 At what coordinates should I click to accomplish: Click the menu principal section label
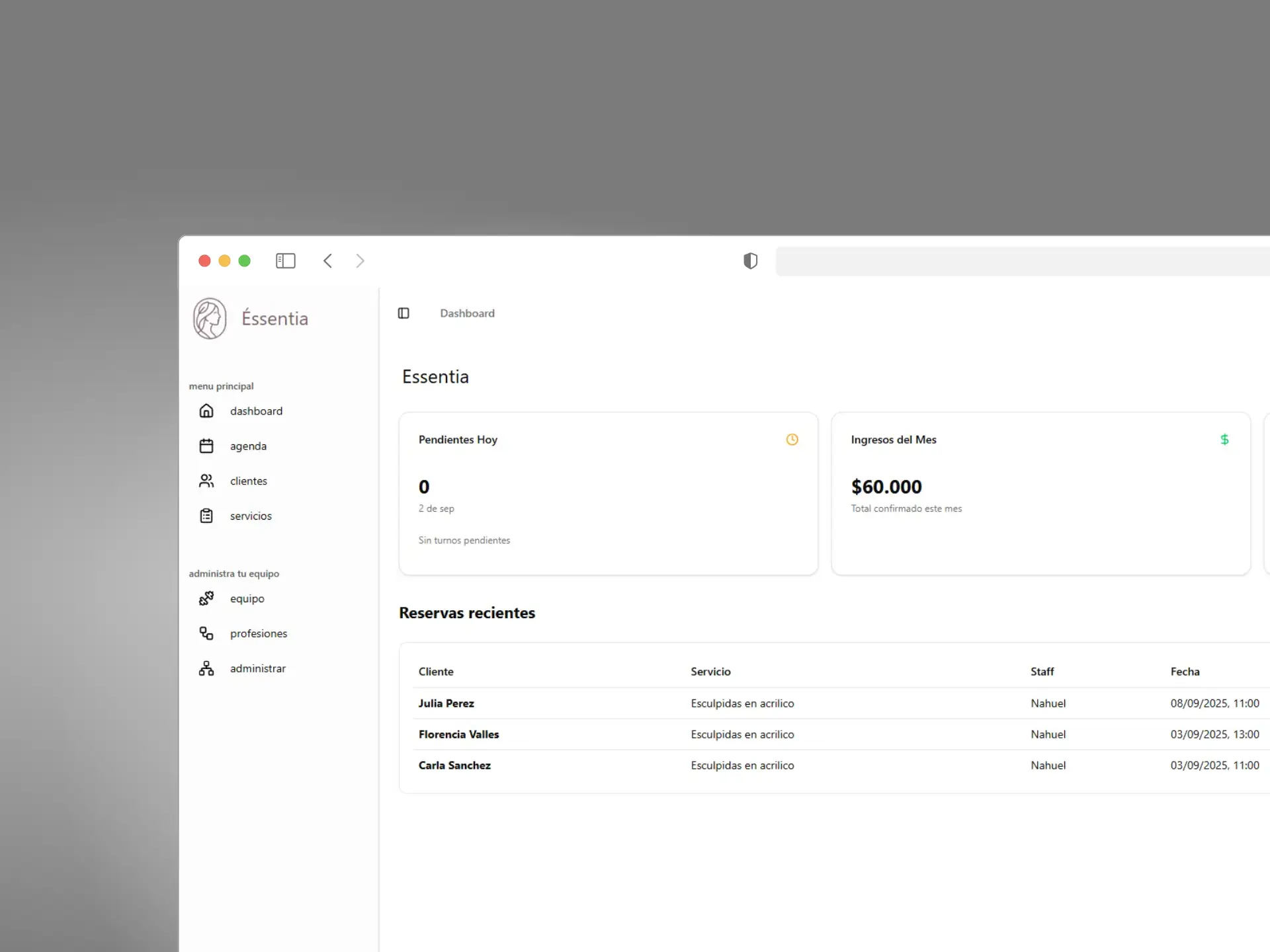click(221, 386)
